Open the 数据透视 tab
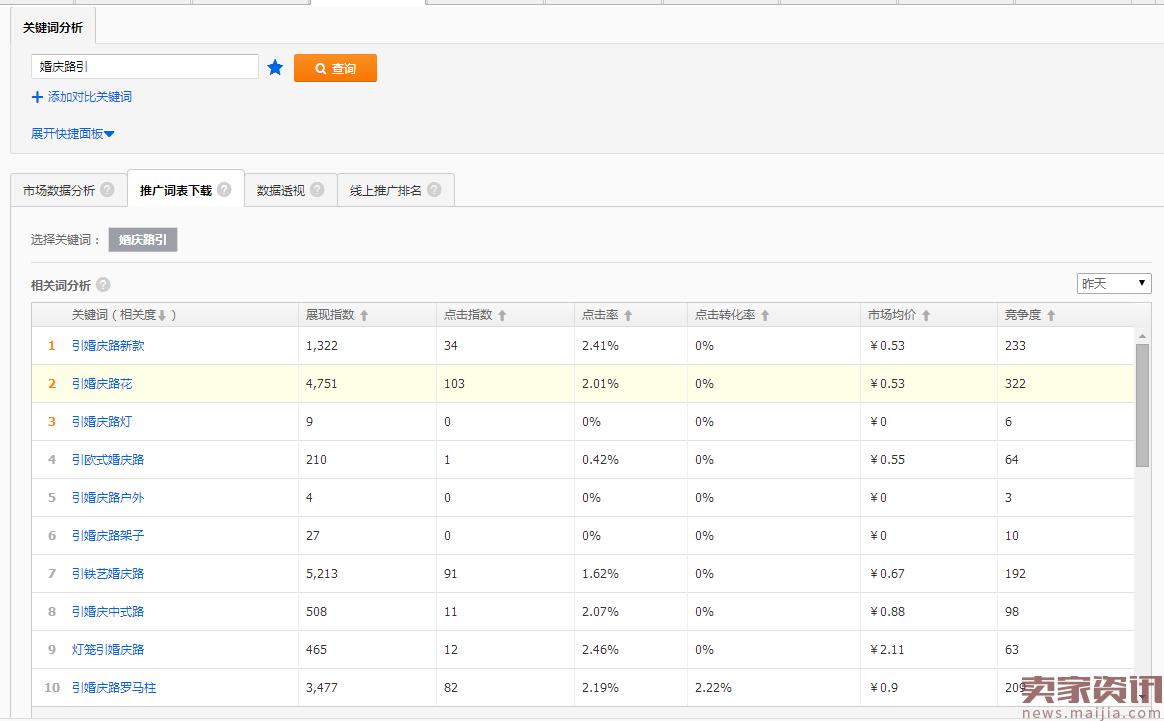The height and width of the screenshot is (721, 1164). pos(281,190)
